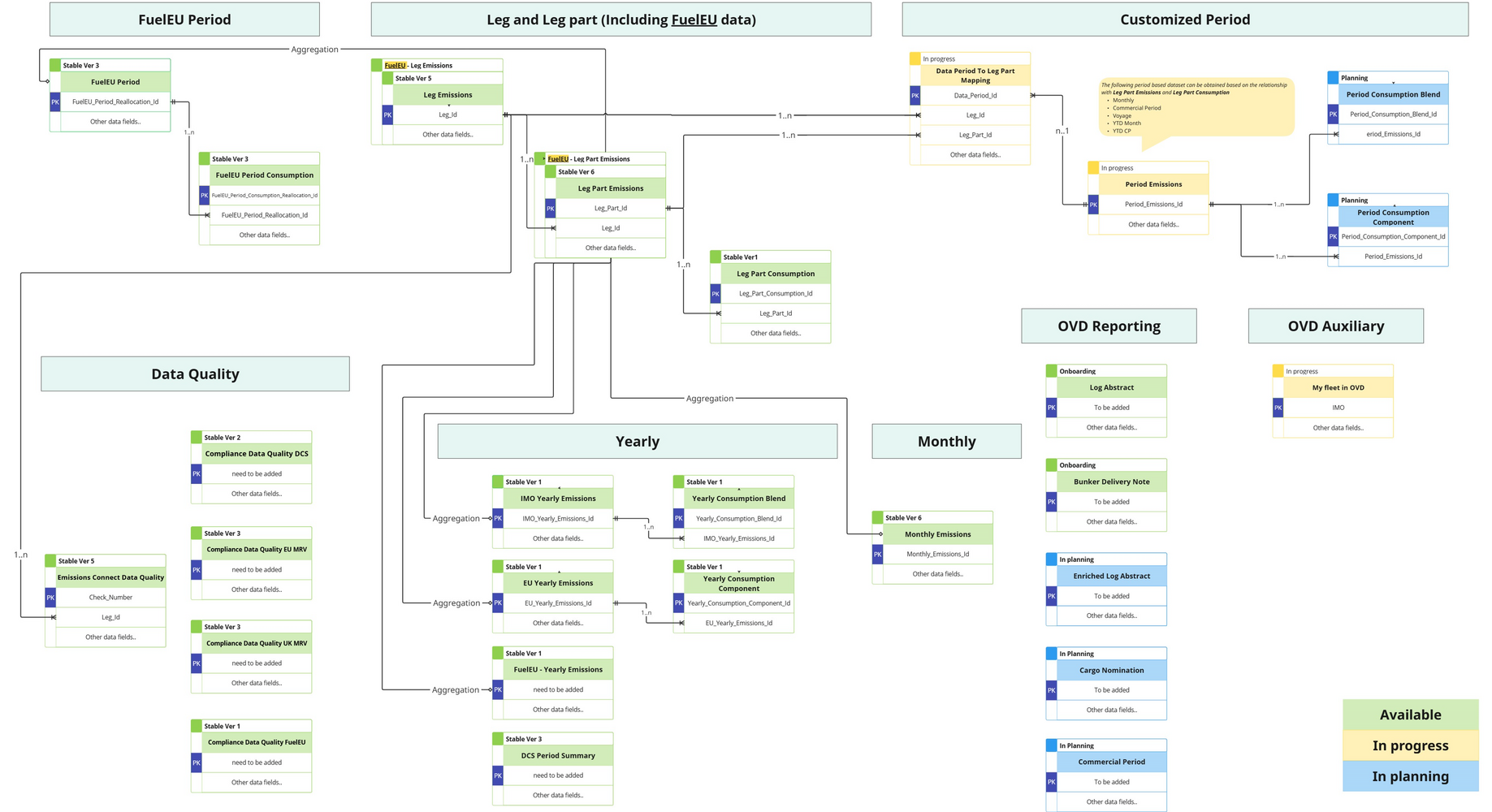Select the DCS Period Summary entity title

[558, 755]
